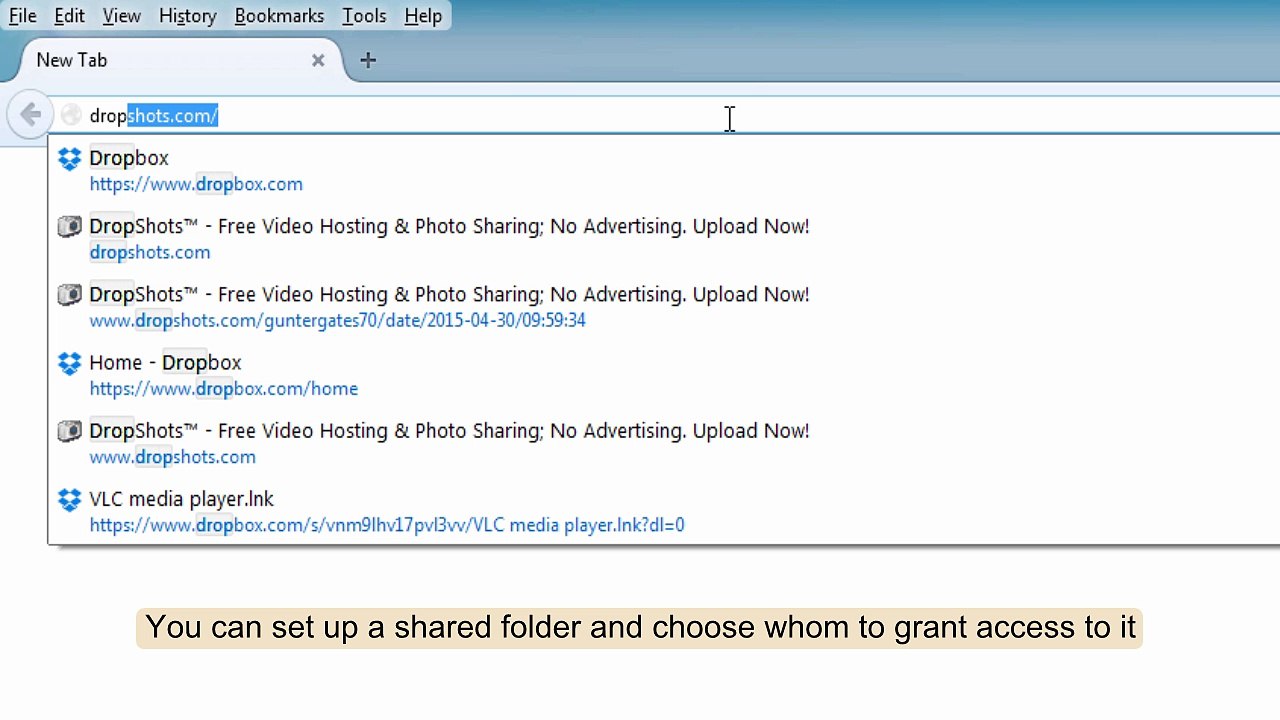Choose the DropShots suggestion with dropshots.com URL
This screenshot has width=1280, height=720.
tap(664, 238)
